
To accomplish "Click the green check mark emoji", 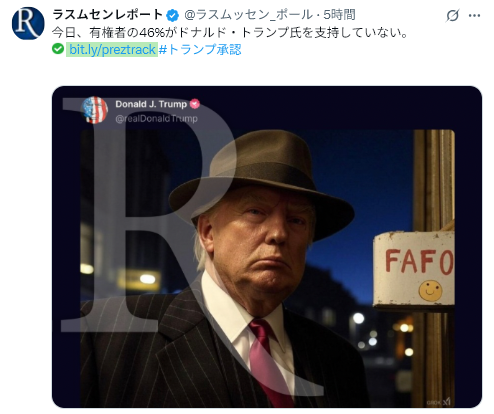I will (x=58, y=49).
